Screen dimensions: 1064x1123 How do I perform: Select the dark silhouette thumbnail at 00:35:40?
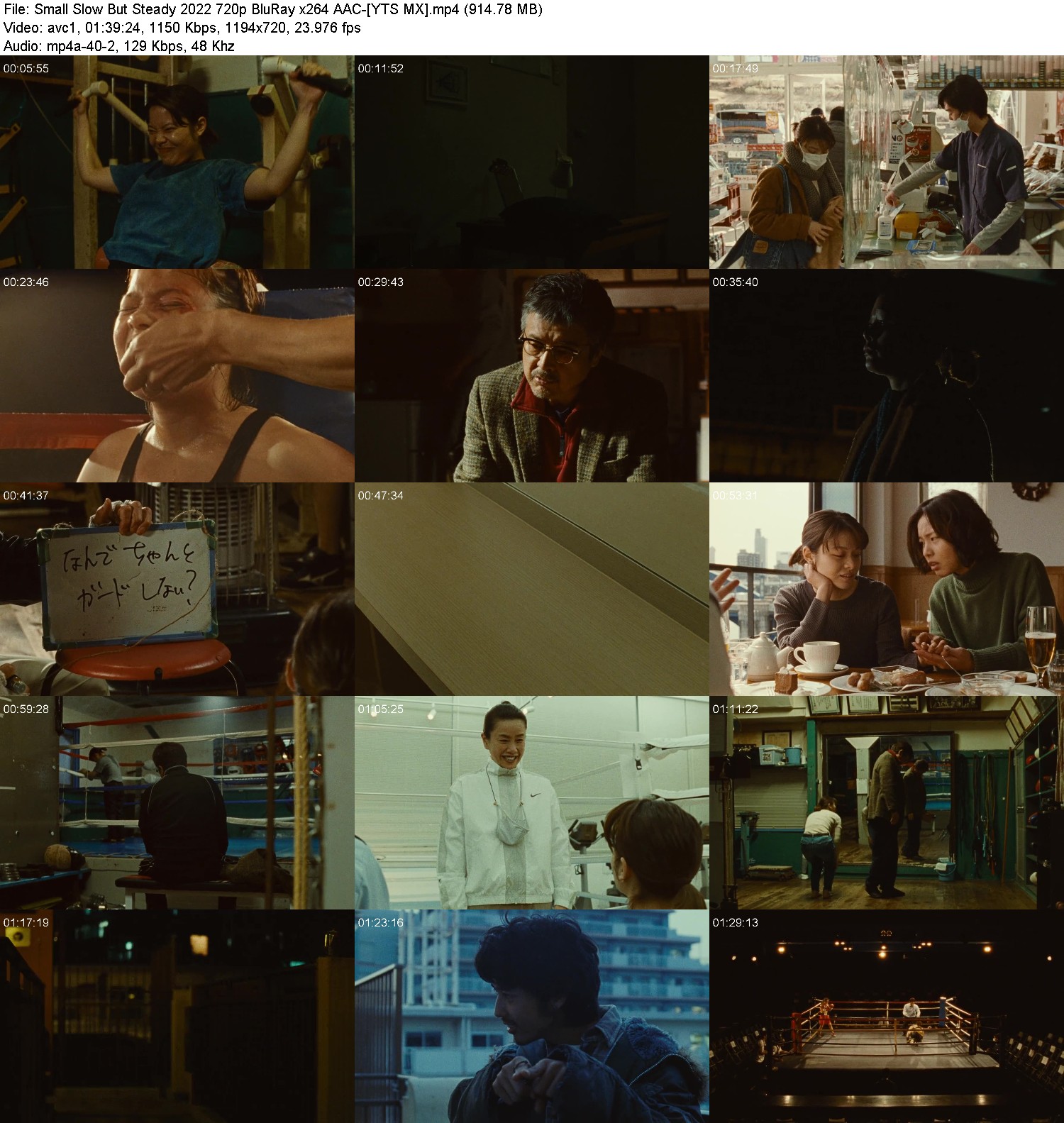pyautogui.click(x=887, y=375)
